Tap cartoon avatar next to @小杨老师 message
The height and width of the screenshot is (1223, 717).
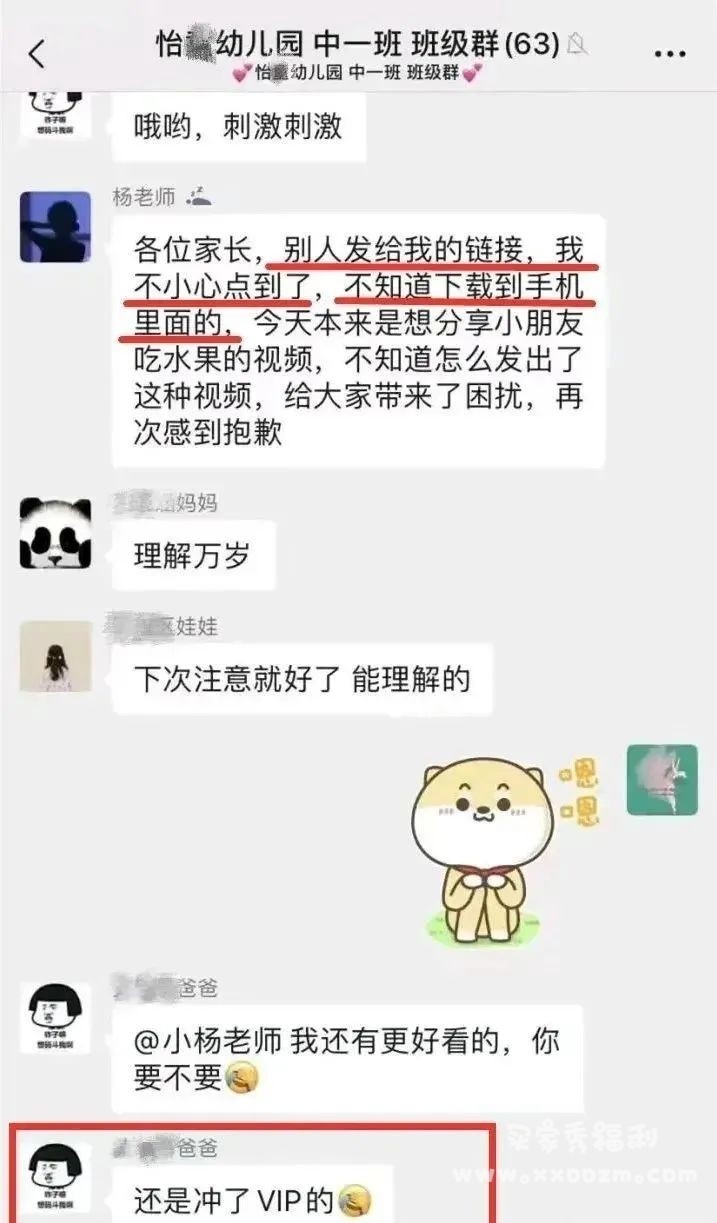coord(56,1016)
